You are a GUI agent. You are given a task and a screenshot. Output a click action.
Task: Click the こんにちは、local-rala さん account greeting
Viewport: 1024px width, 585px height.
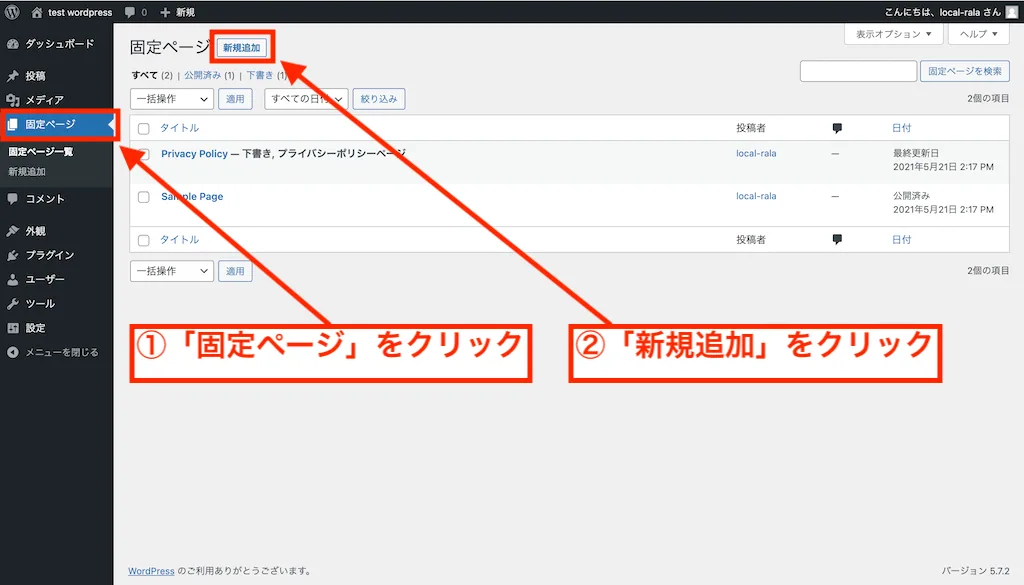click(942, 12)
